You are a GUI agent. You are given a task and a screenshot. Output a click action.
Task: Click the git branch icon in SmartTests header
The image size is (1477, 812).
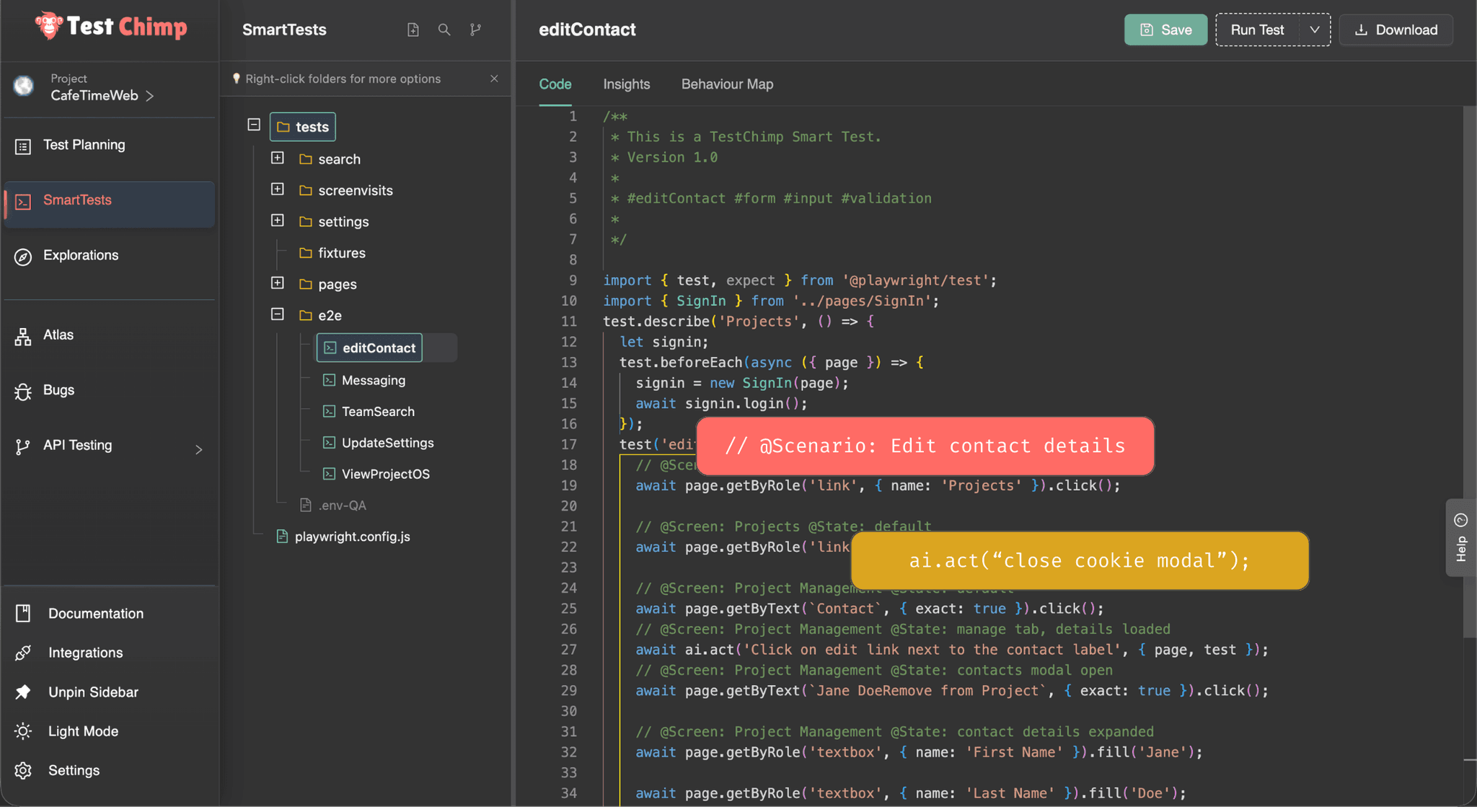[475, 30]
